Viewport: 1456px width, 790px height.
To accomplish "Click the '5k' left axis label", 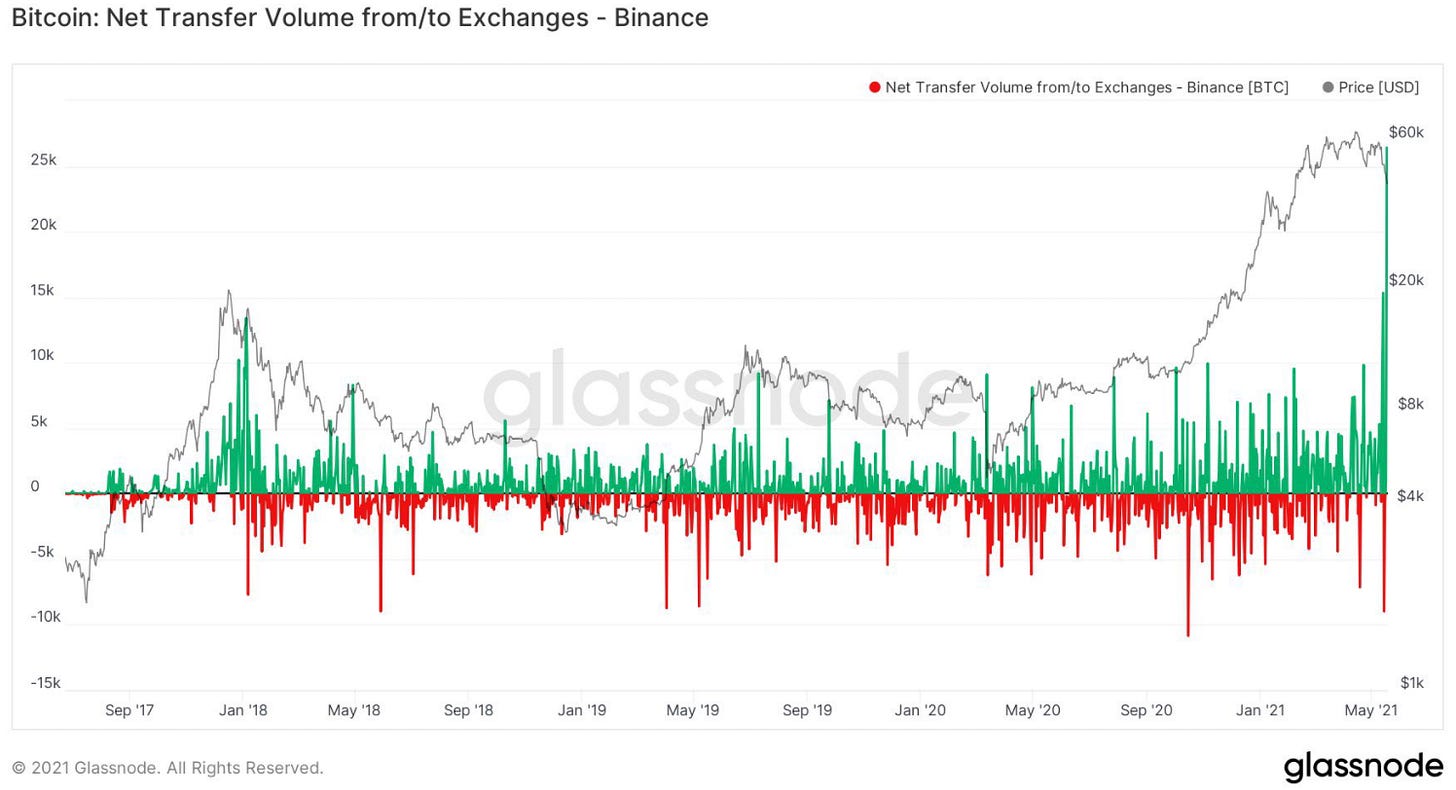I will 36,422.
